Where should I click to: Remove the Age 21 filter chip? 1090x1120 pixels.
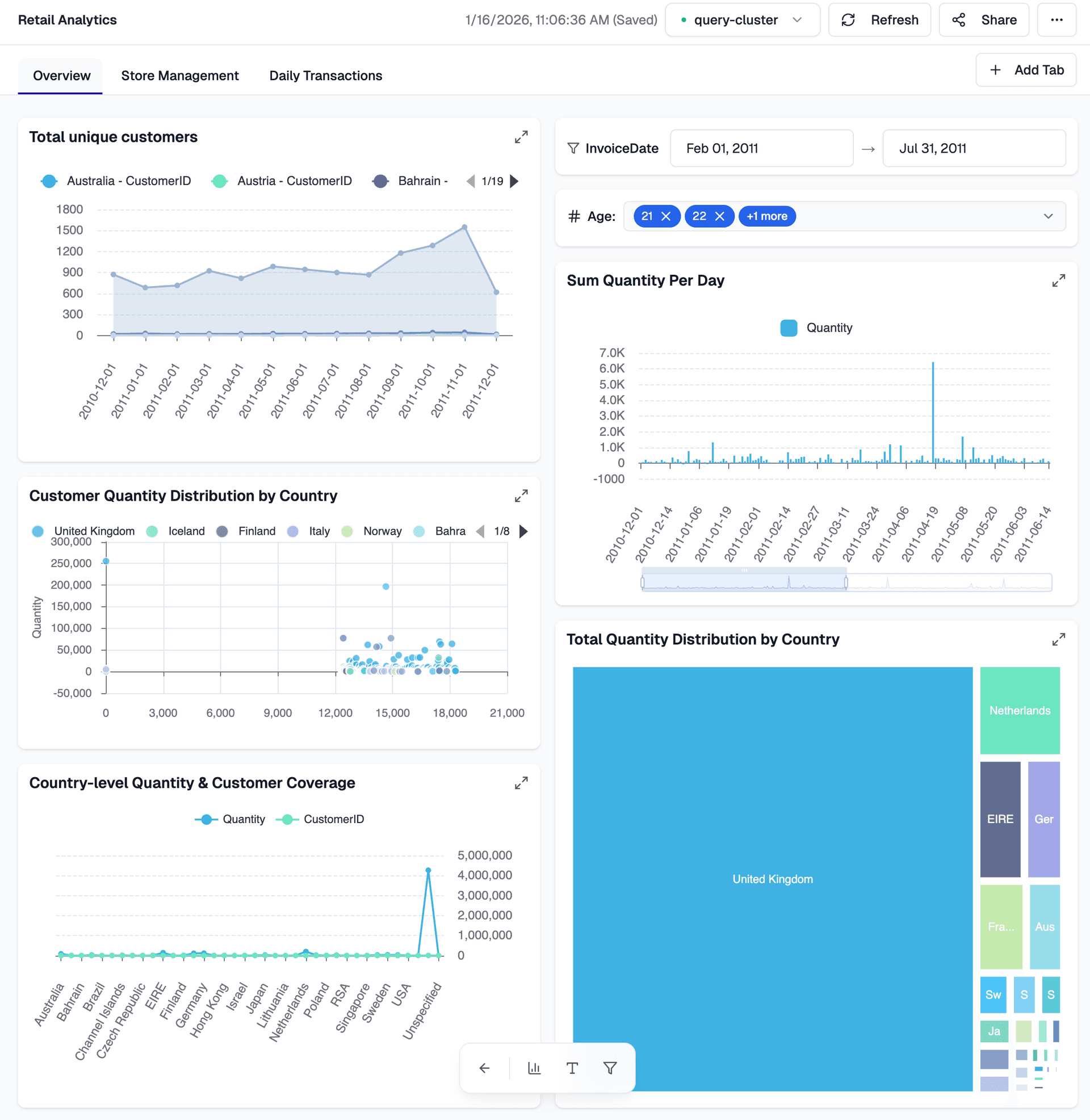[x=666, y=216]
